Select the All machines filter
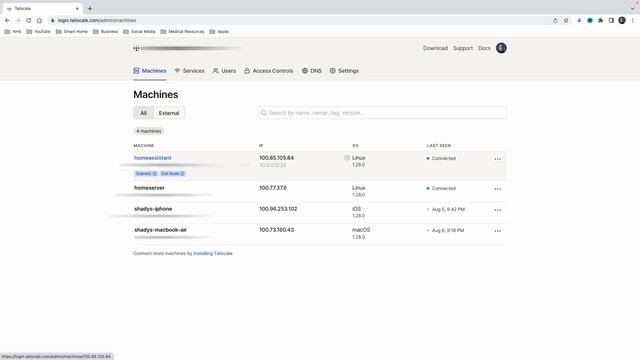Viewport: 640px width, 360px height. click(x=143, y=113)
